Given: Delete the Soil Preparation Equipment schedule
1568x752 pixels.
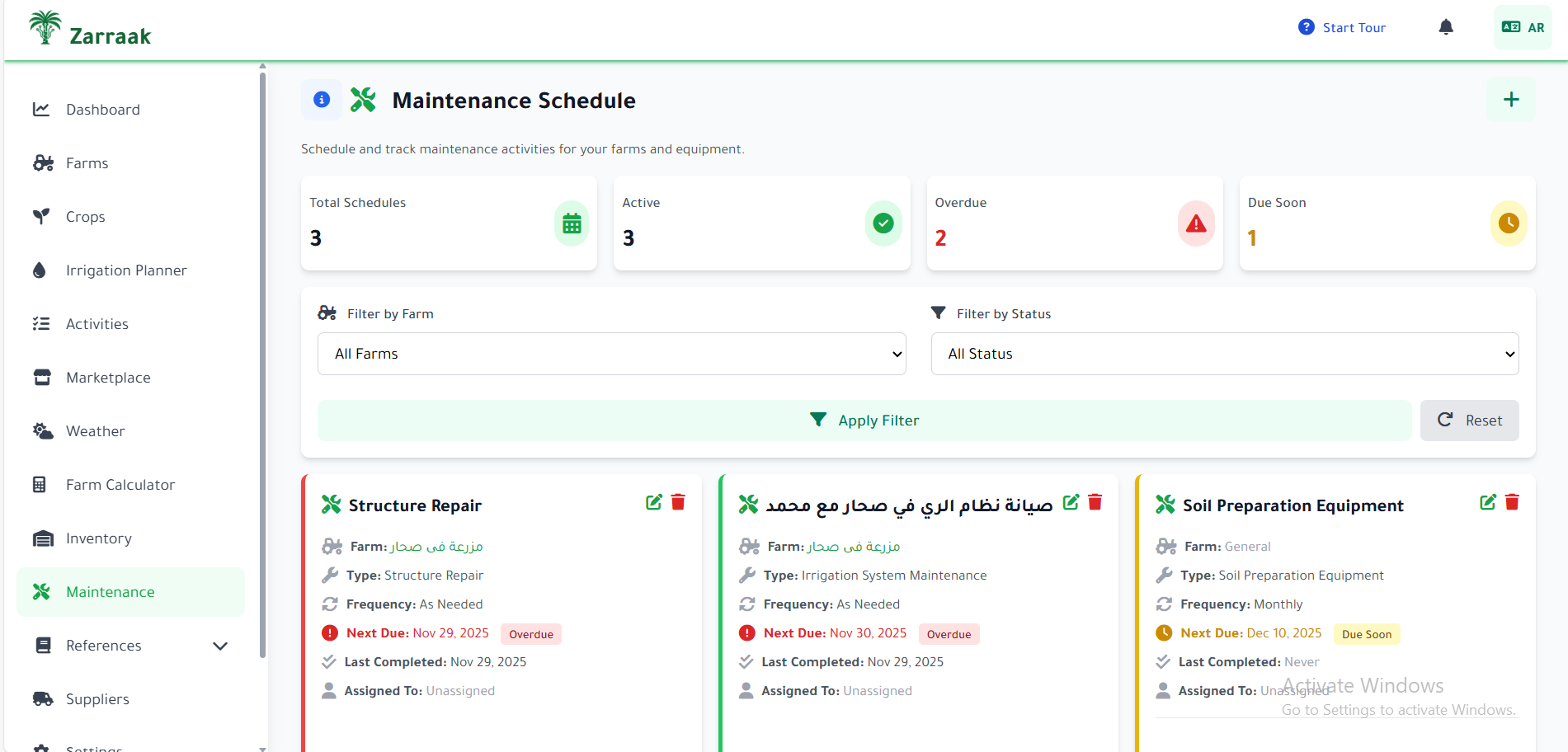Looking at the screenshot, I should (x=1512, y=501).
